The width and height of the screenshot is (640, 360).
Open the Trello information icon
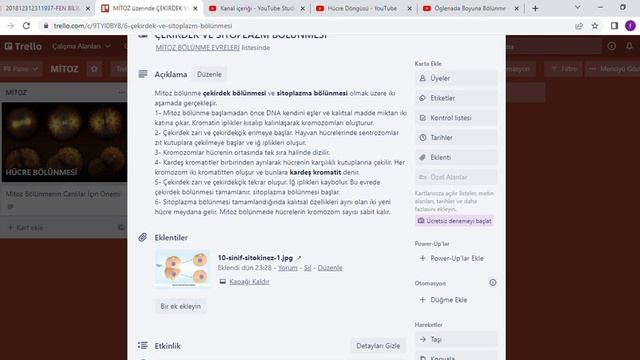tap(611, 46)
